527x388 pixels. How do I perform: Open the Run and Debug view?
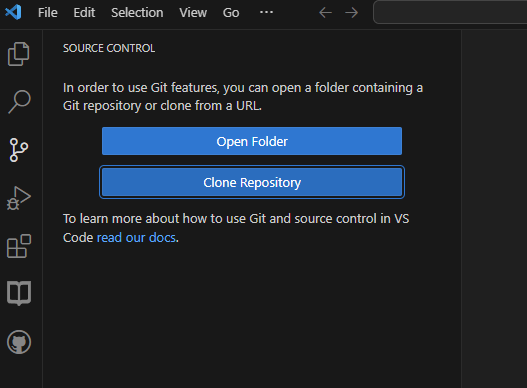19,198
